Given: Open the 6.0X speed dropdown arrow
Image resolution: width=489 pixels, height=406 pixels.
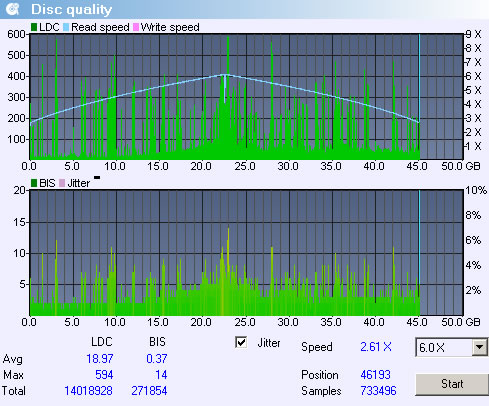Looking at the screenshot, I should (480, 347).
